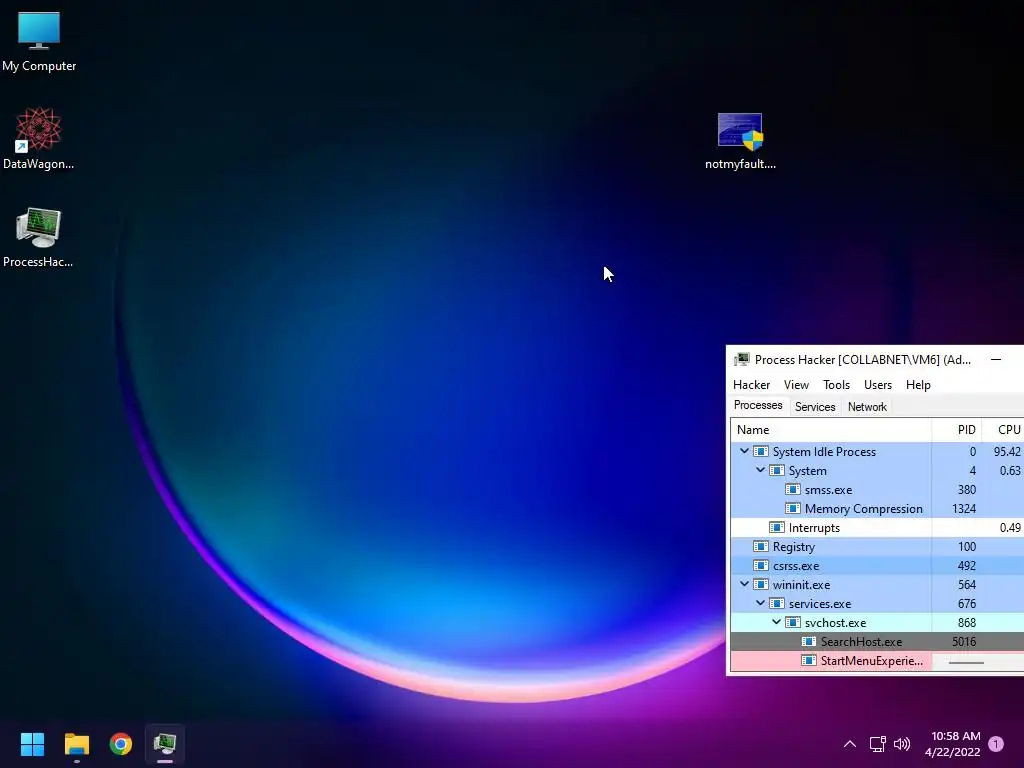Click the csrss.exe process icon
1024x768 pixels.
click(x=761, y=566)
